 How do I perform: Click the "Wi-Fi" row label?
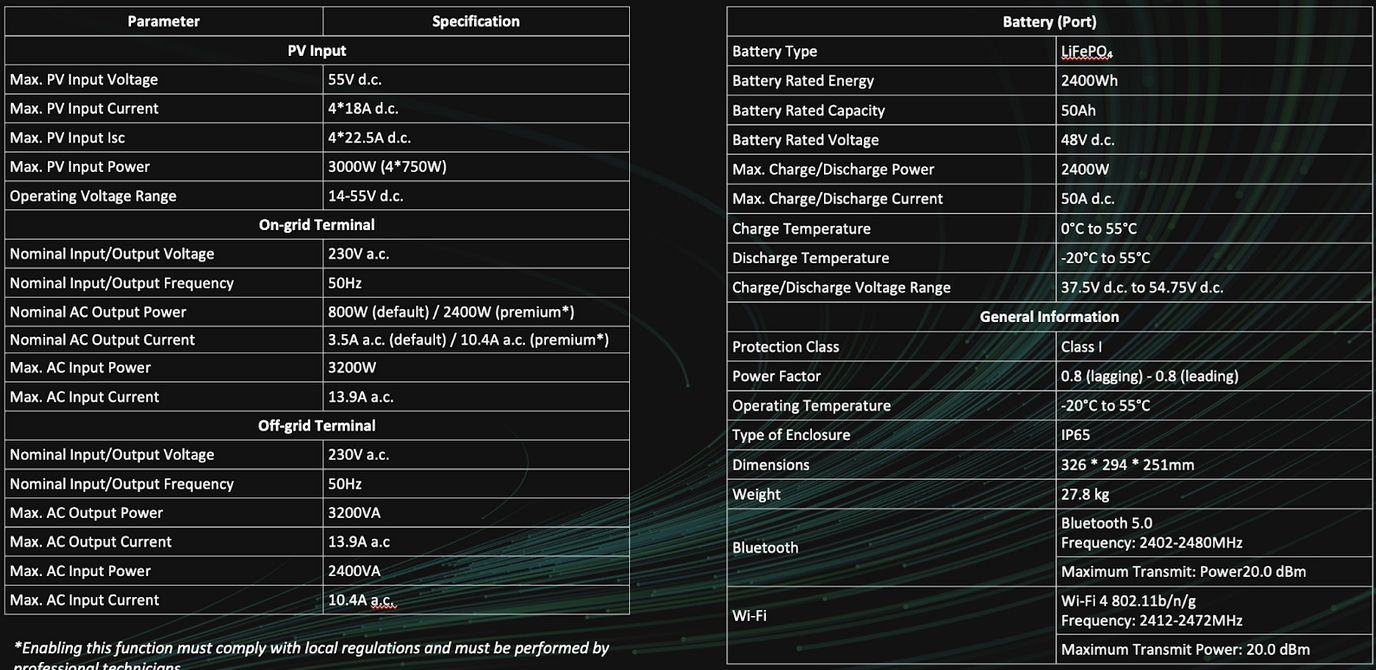click(x=749, y=615)
